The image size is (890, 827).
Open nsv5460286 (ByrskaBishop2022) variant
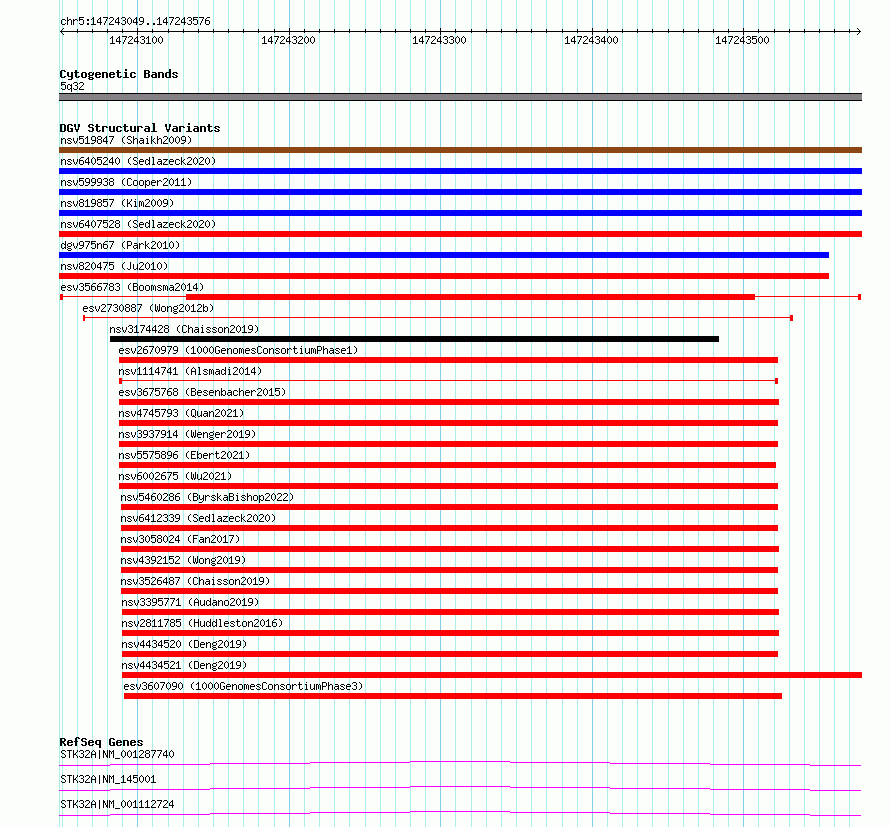[207, 497]
